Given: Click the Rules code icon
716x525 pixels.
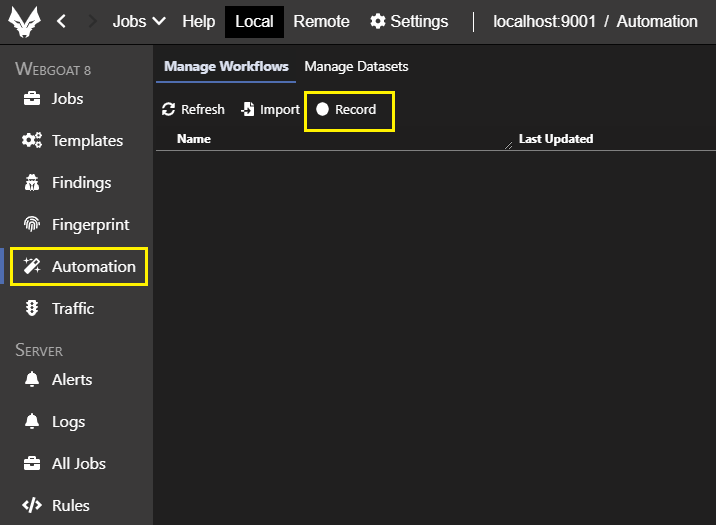Looking at the screenshot, I should (x=32, y=505).
